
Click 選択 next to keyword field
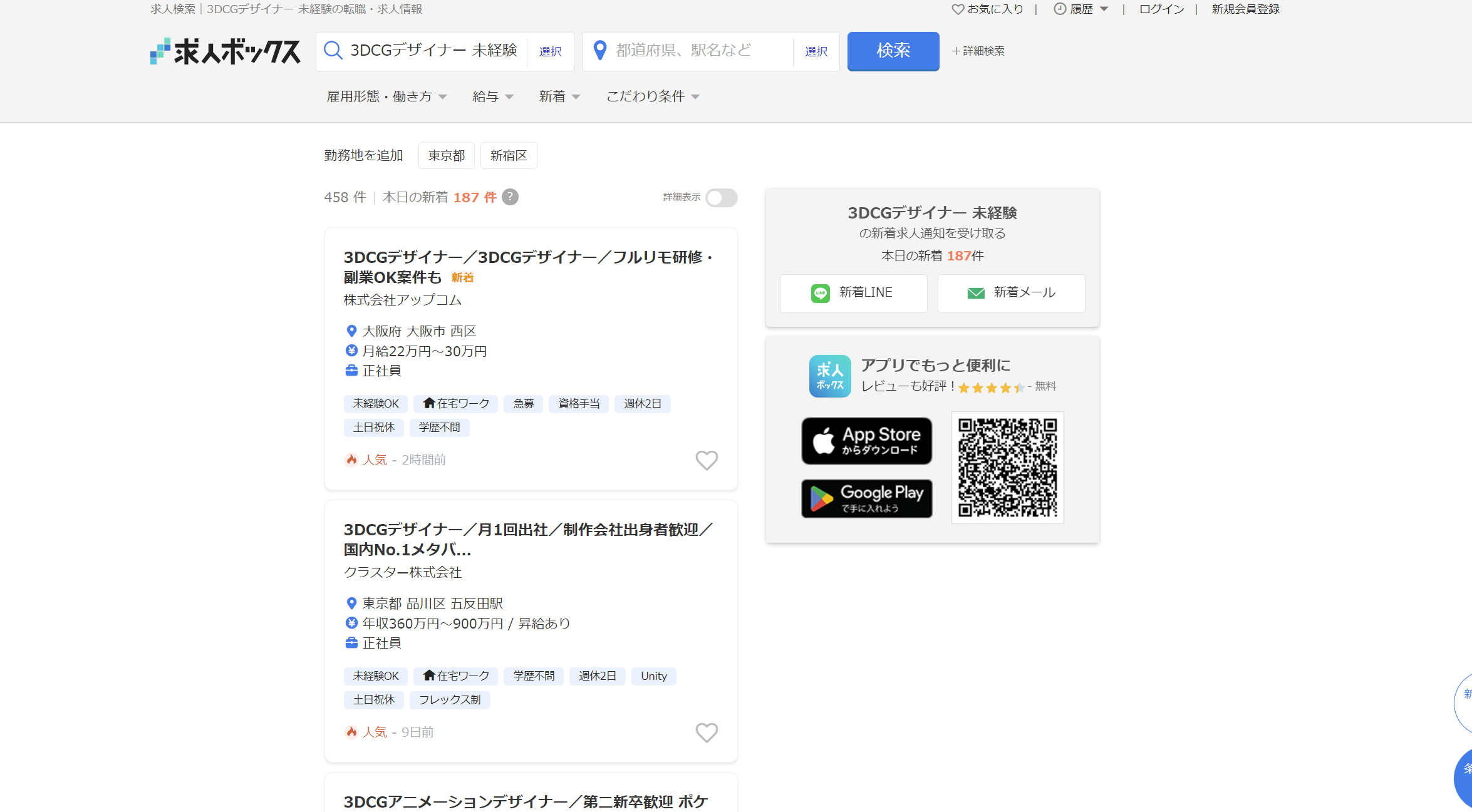551,51
